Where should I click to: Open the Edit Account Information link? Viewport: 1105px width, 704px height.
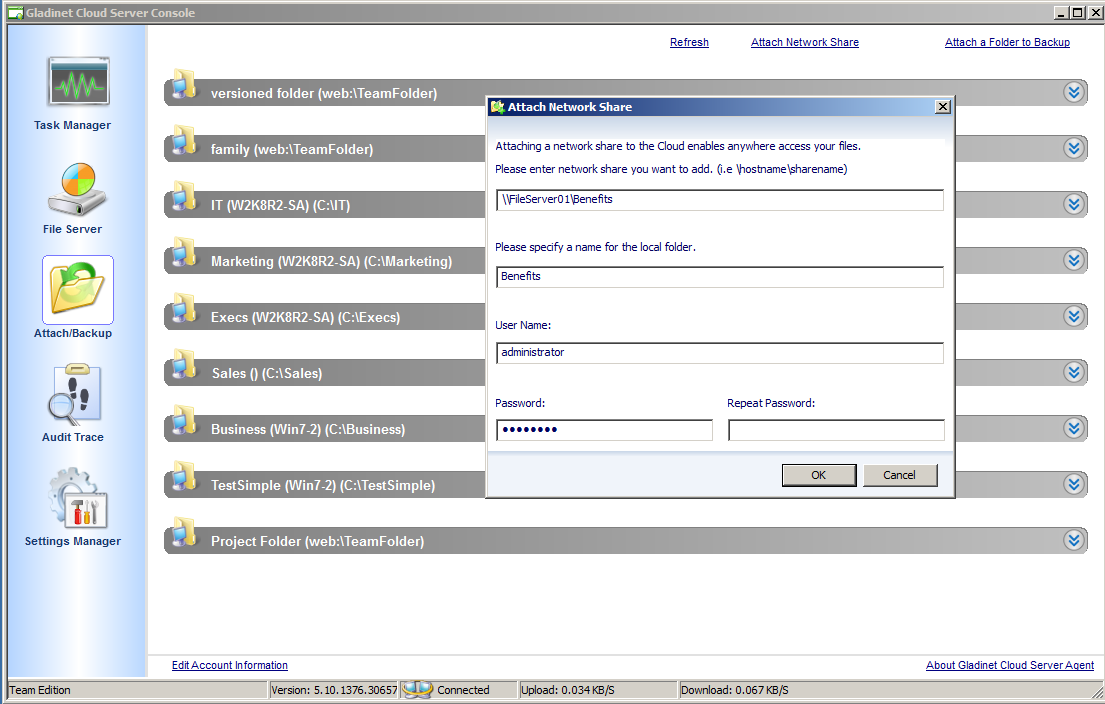[230, 665]
